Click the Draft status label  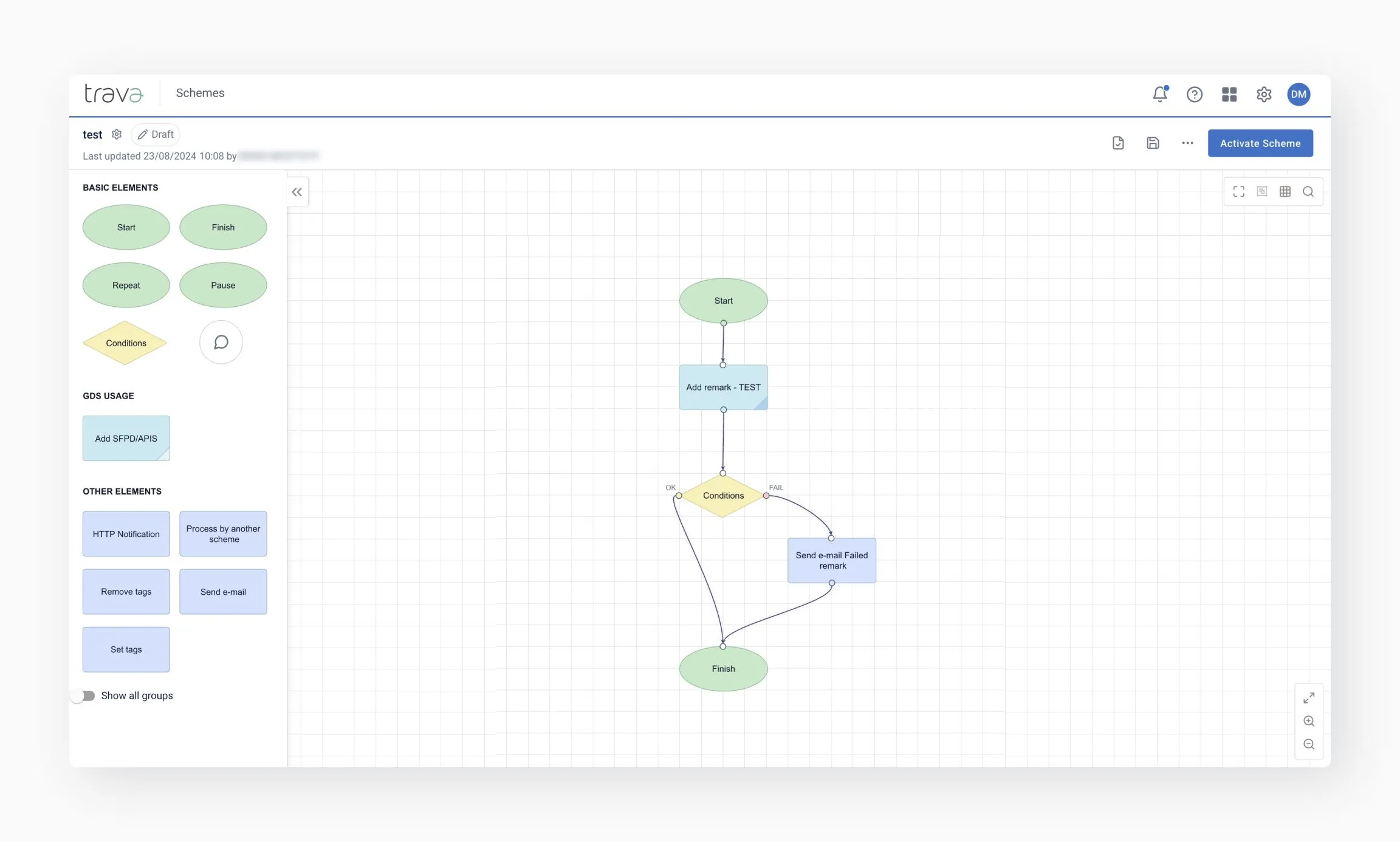click(156, 134)
